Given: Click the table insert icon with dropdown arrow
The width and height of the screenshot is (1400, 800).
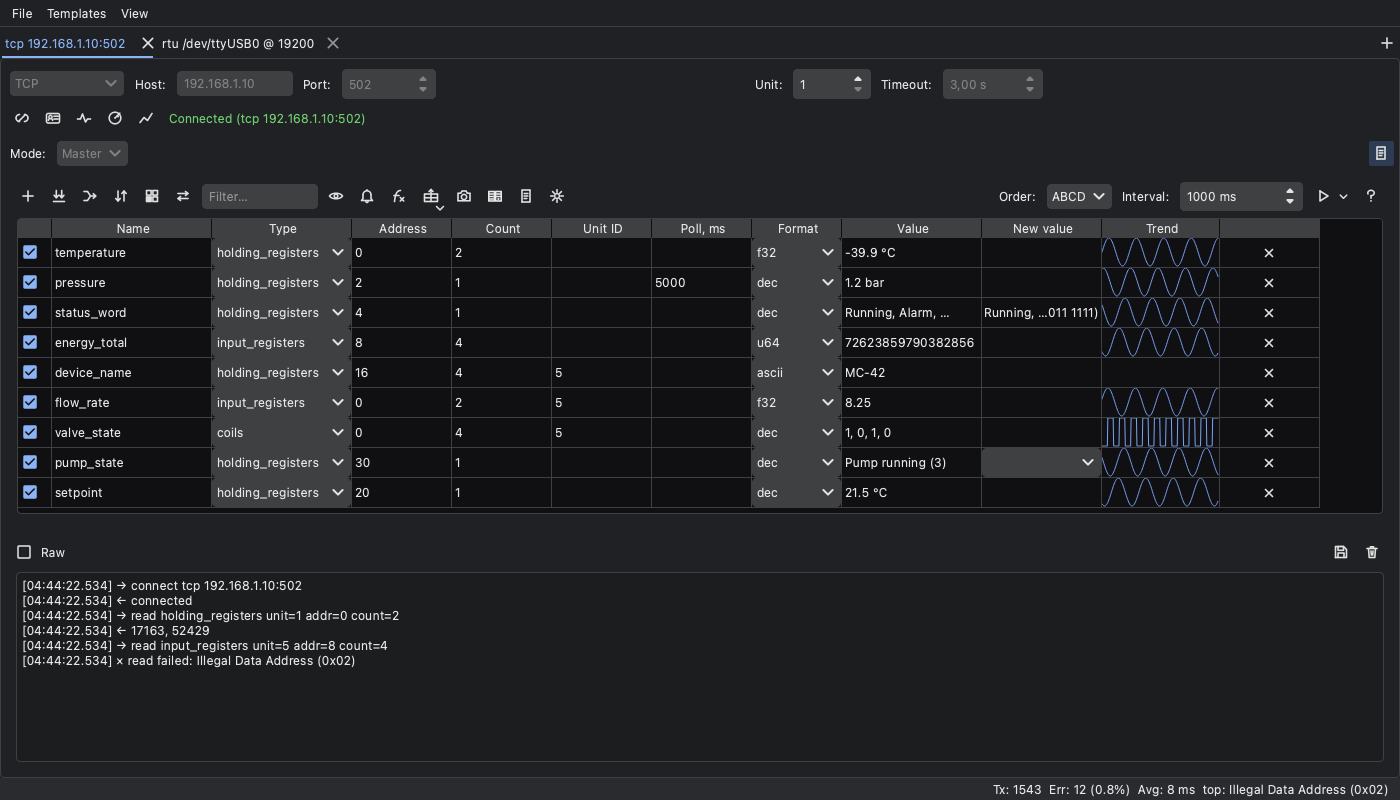Looking at the screenshot, I should (431, 197).
